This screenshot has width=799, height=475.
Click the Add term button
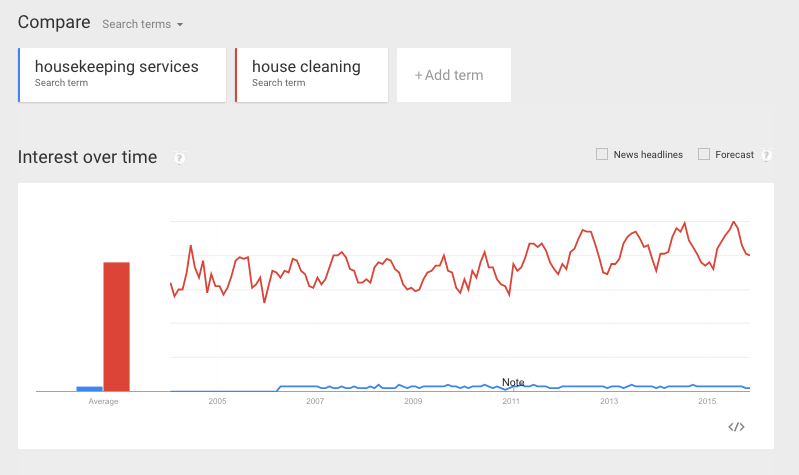tap(454, 75)
